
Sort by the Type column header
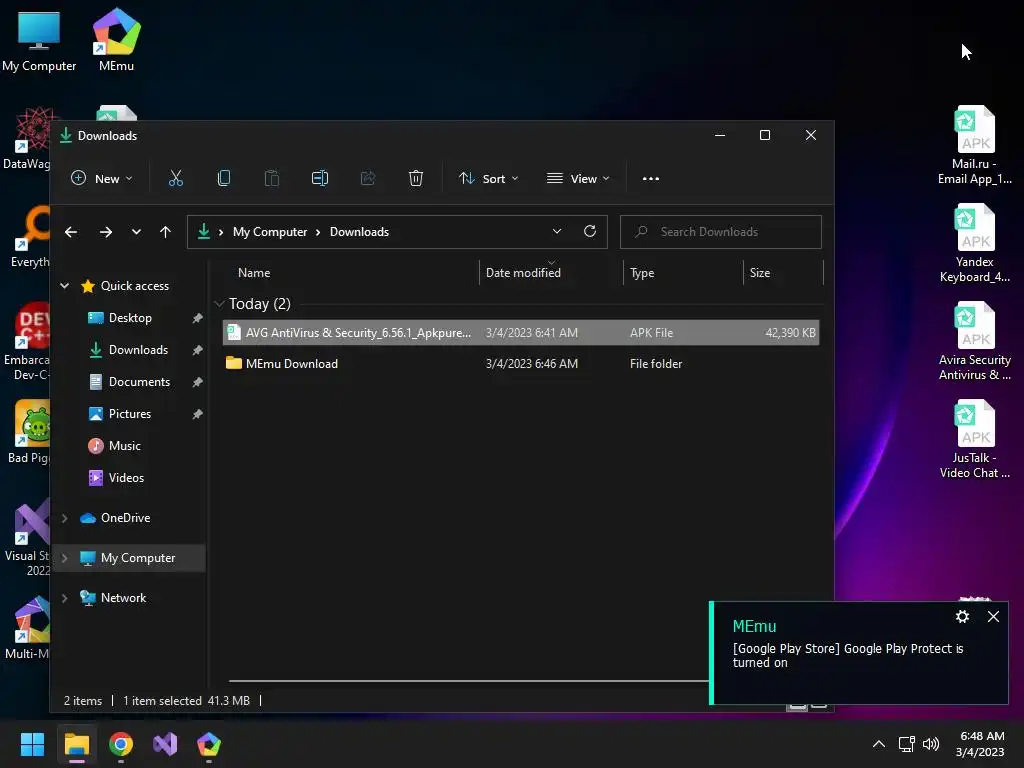(x=642, y=273)
